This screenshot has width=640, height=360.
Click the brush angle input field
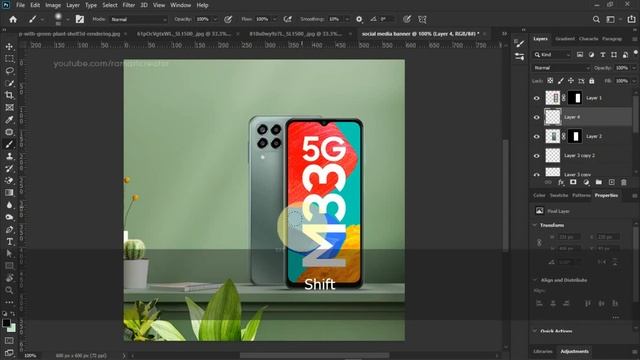click(386, 19)
